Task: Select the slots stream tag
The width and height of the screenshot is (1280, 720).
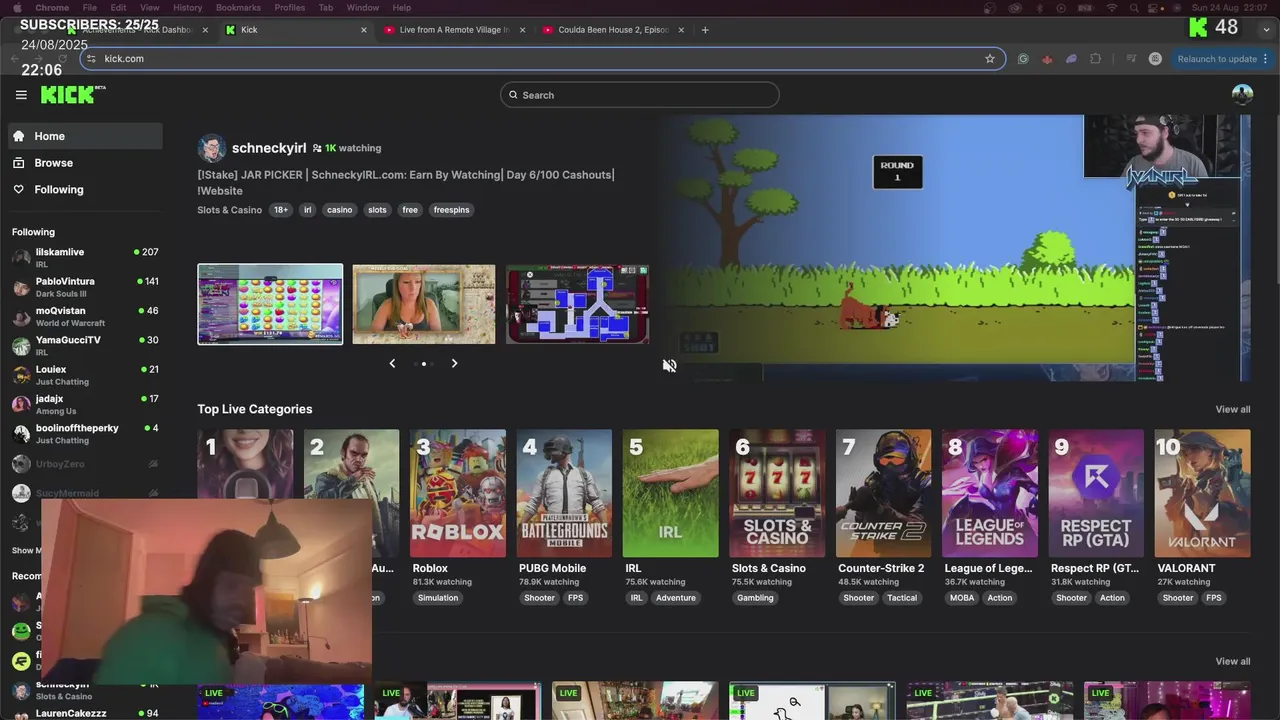Action: pyautogui.click(x=377, y=210)
